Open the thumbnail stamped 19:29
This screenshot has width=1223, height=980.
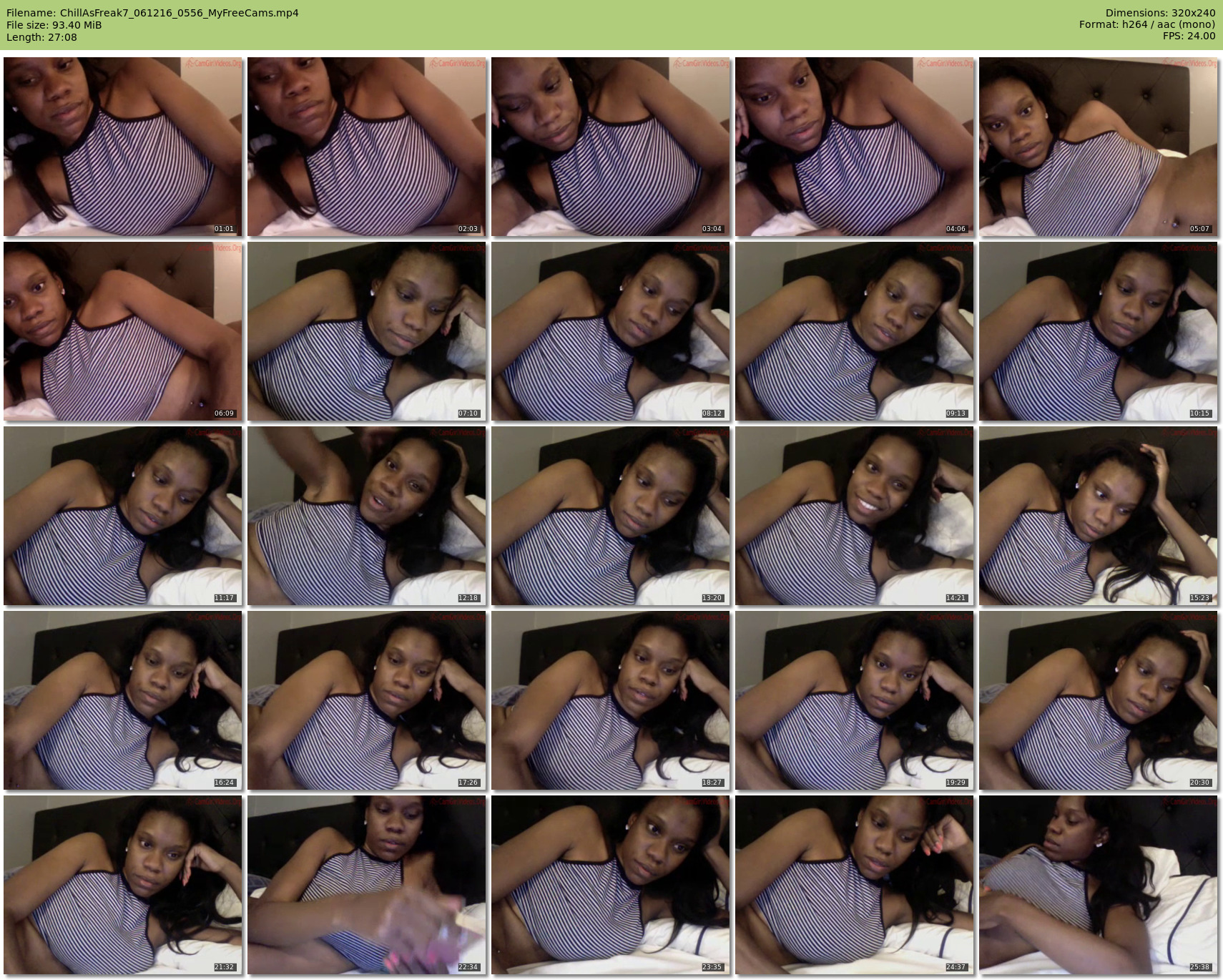855,700
